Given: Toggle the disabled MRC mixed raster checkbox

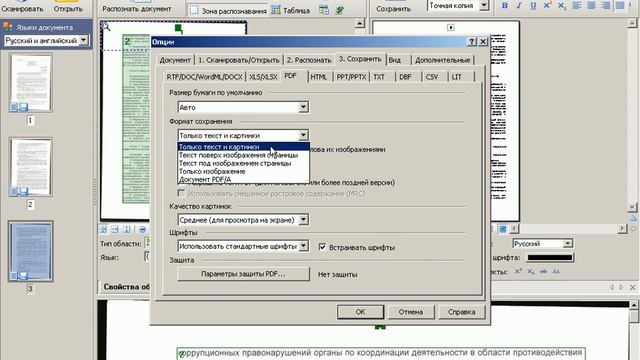Looking at the screenshot, I should coord(181,193).
